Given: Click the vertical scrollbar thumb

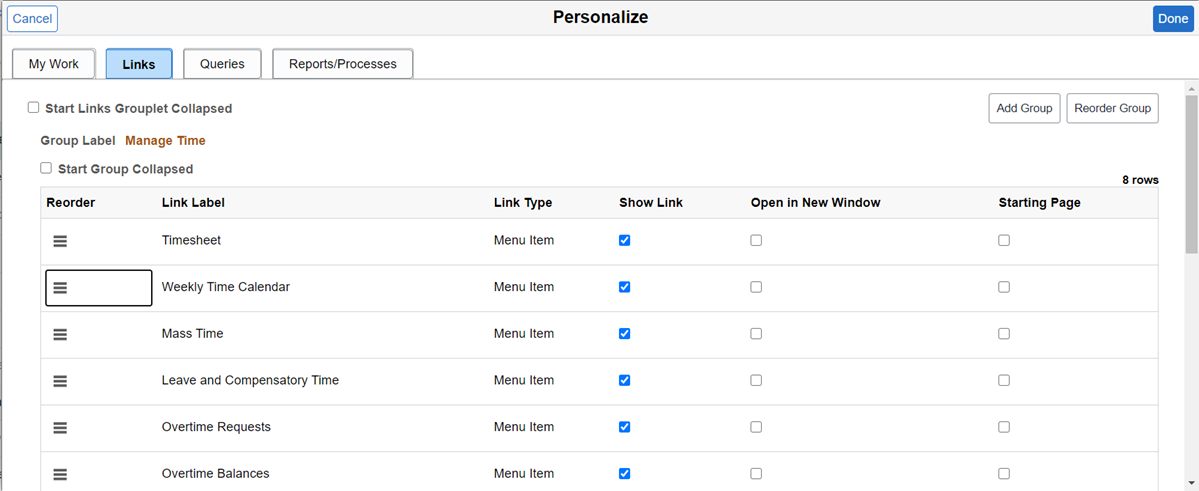Looking at the screenshot, I should (1191, 175).
